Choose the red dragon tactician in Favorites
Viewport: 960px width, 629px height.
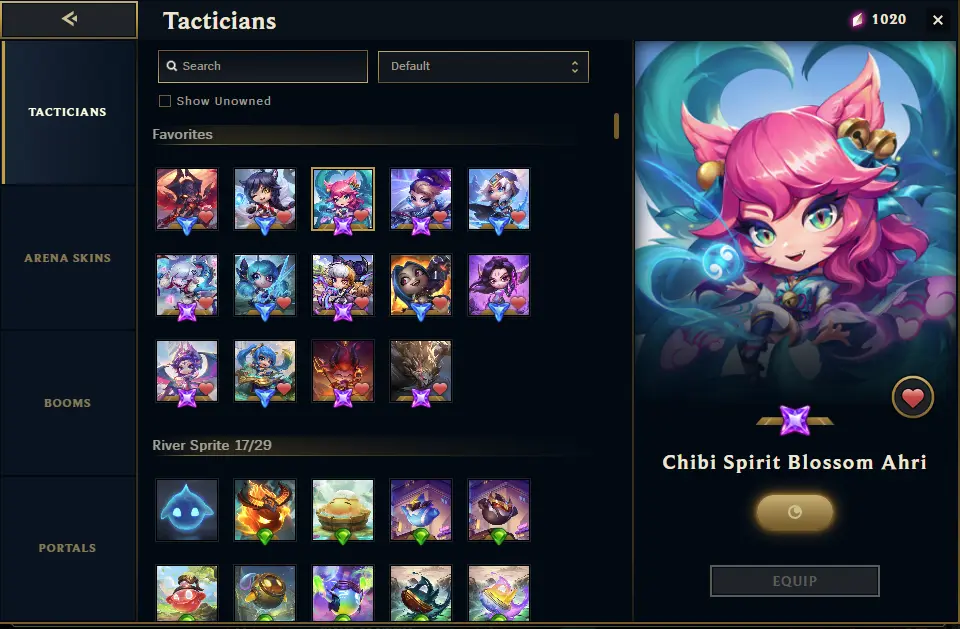tap(187, 199)
